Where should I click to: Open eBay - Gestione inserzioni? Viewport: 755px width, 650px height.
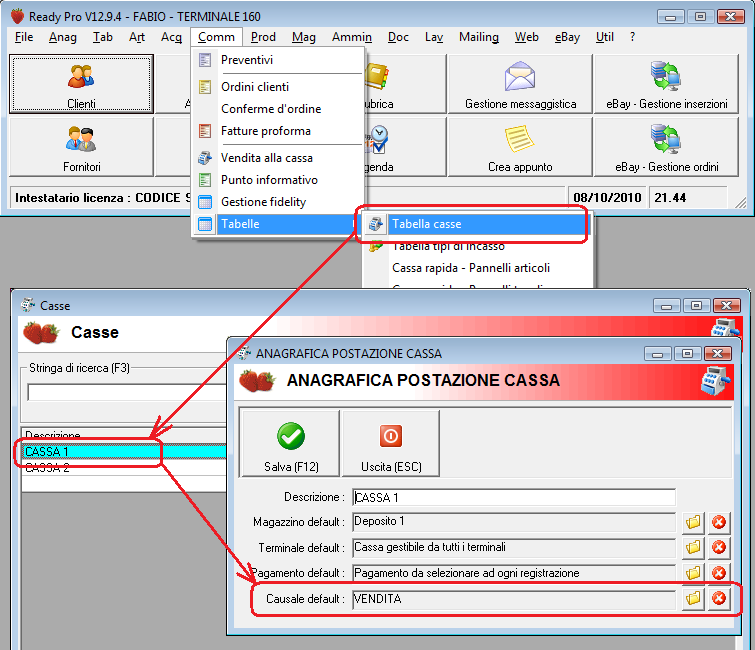pyautogui.click(x=666, y=84)
